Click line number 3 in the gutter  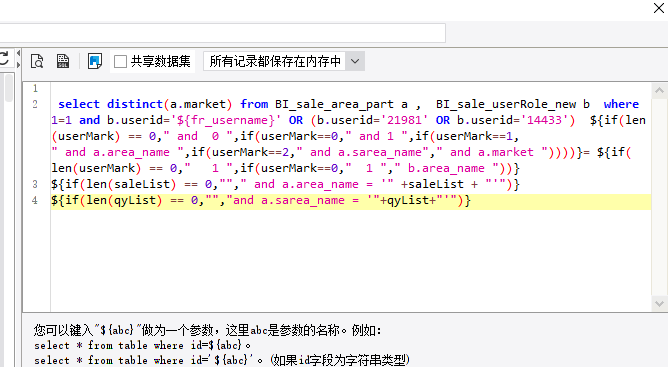coord(35,184)
